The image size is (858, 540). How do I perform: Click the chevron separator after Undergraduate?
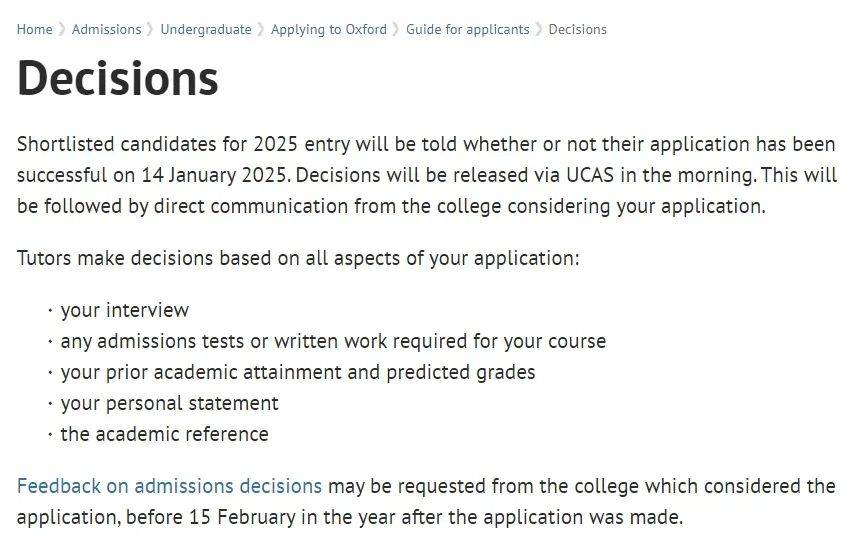pyautogui.click(x=261, y=30)
